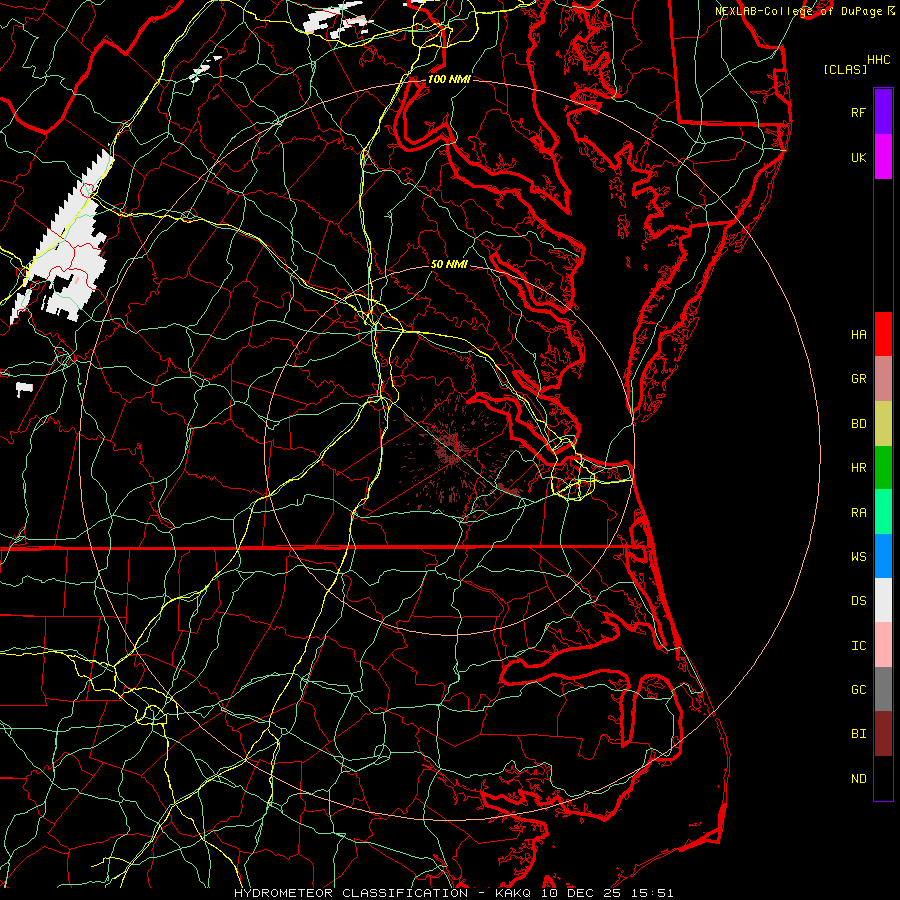Click the RA legend label

pos(858,513)
